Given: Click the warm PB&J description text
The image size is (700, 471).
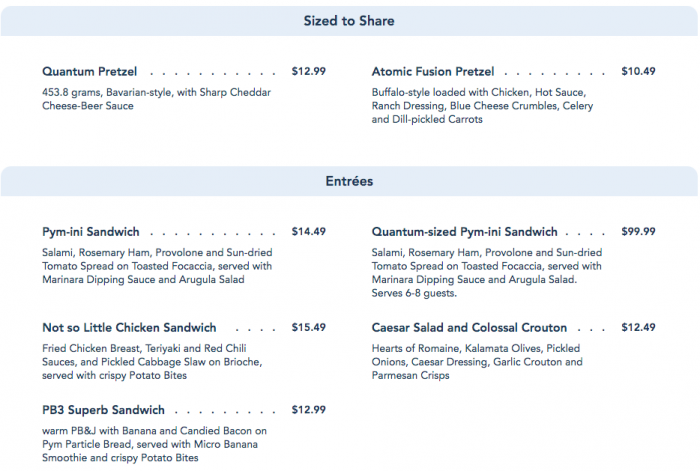Looking at the screenshot, I should [155, 444].
